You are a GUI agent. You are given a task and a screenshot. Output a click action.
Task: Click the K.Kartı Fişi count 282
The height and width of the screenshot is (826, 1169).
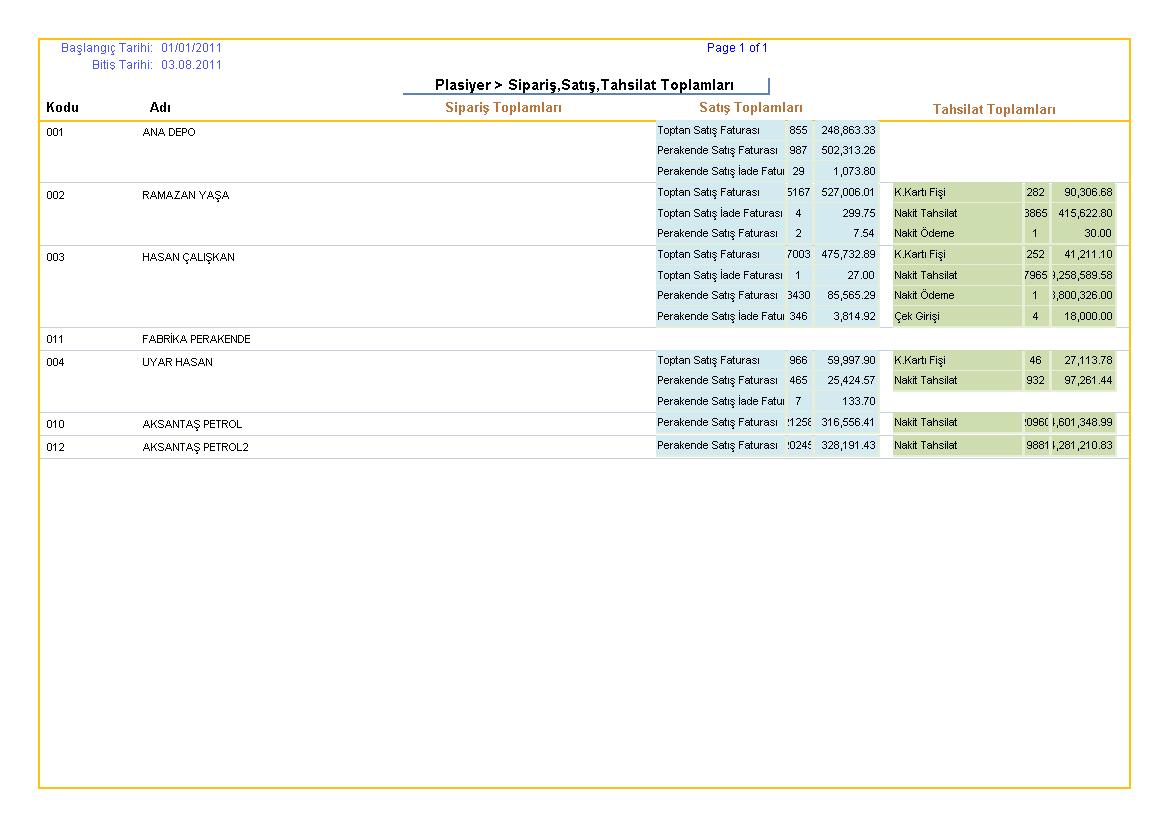pos(1036,192)
